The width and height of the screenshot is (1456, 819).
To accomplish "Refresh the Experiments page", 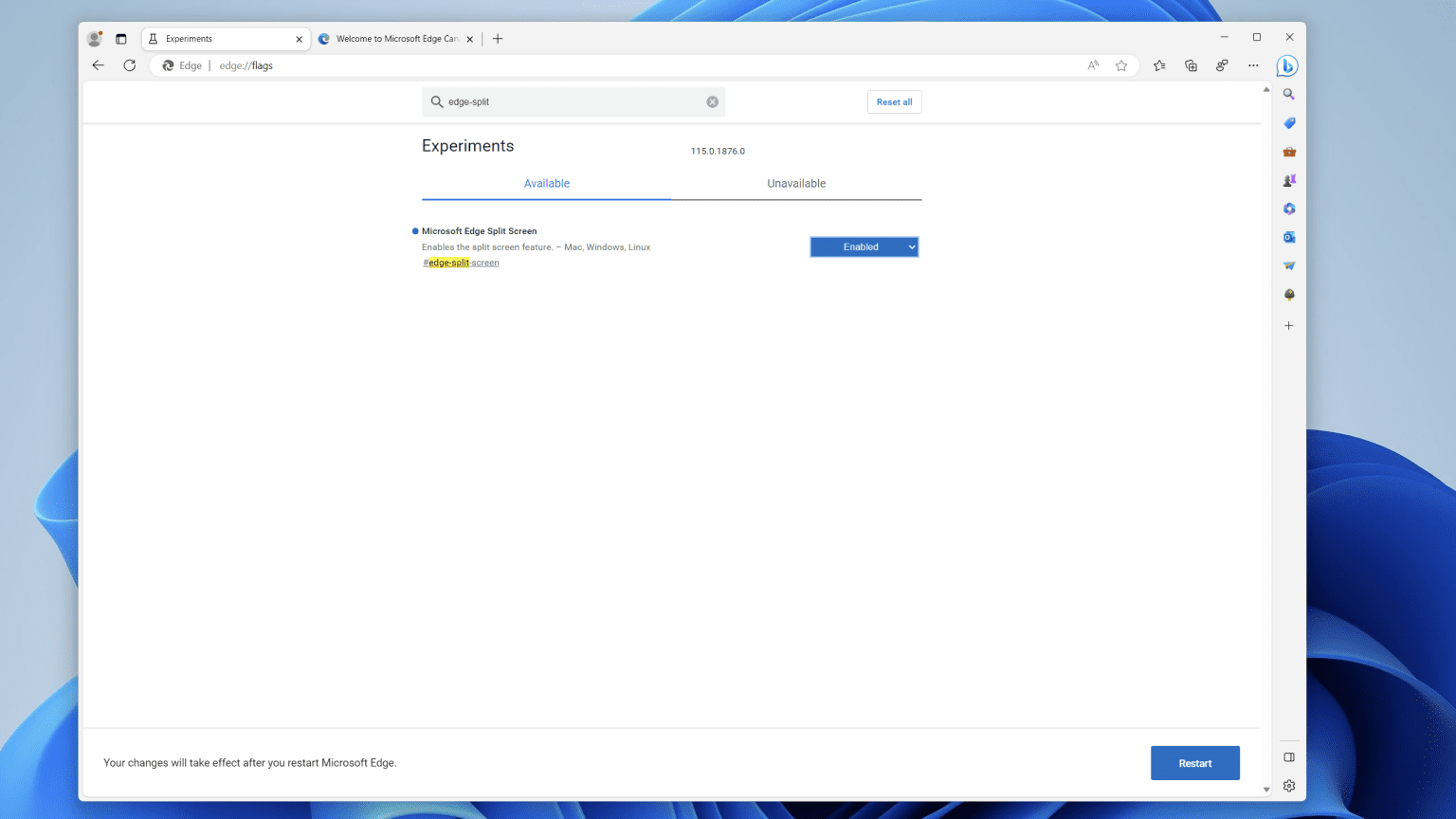I will click(x=130, y=64).
